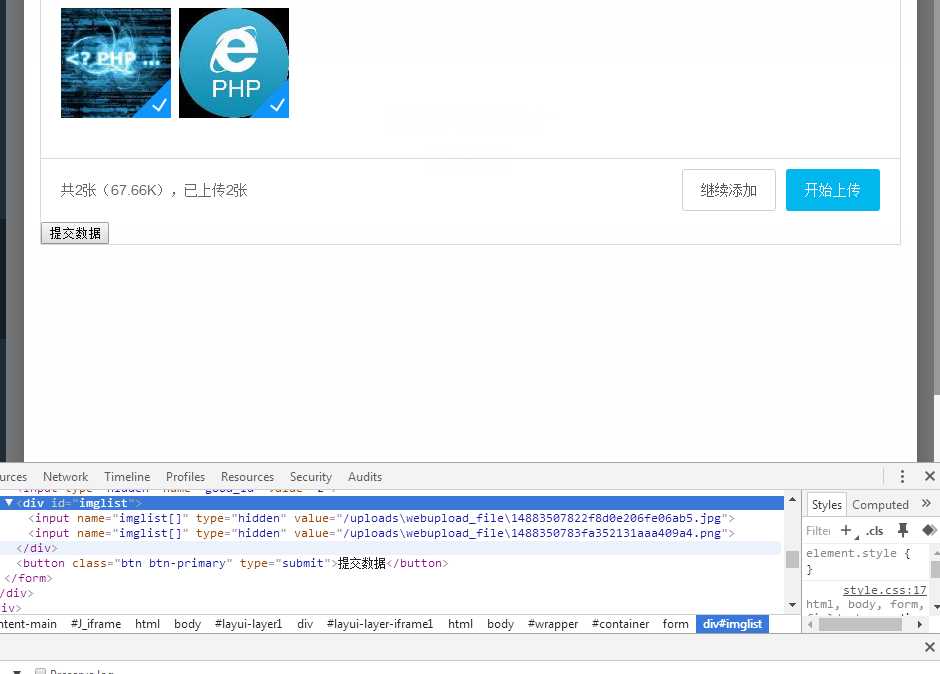Select the imglist input with .png value
The height and width of the screenshot is (674, 940).
pos(381,533)
